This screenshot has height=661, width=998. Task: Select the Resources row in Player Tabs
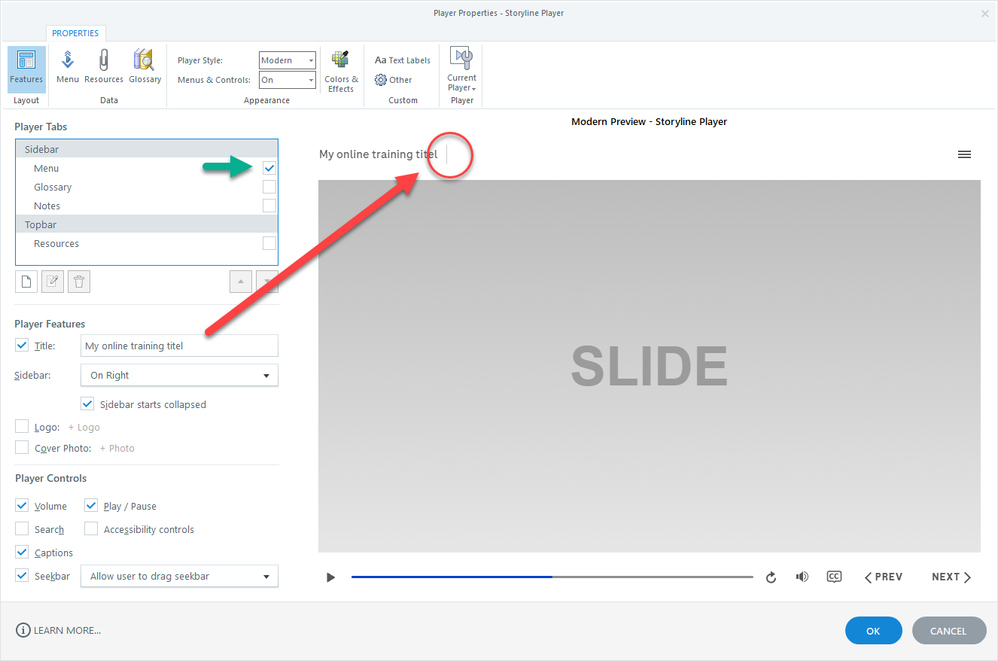(x=146, y=243)
